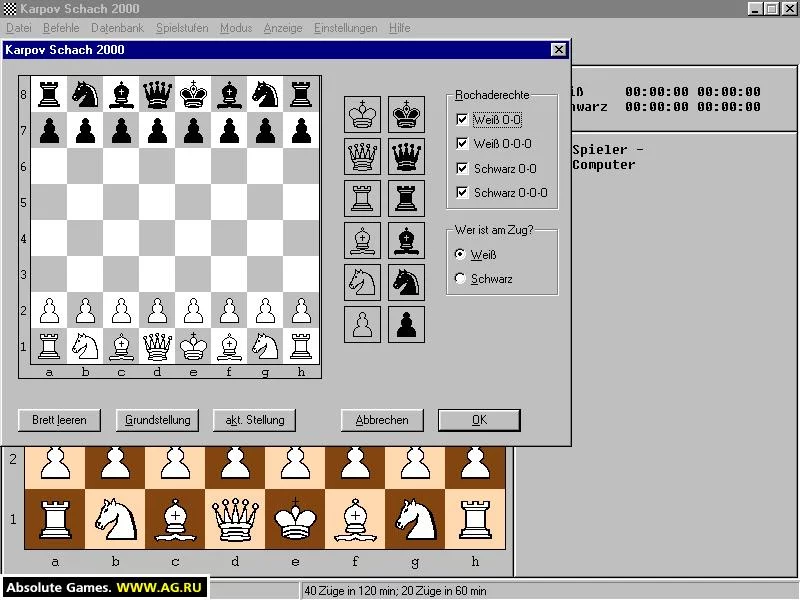Screen dimensions: 800x600
Task: Click white rook on h1 of main board
Action: click(x=476, y=519)
